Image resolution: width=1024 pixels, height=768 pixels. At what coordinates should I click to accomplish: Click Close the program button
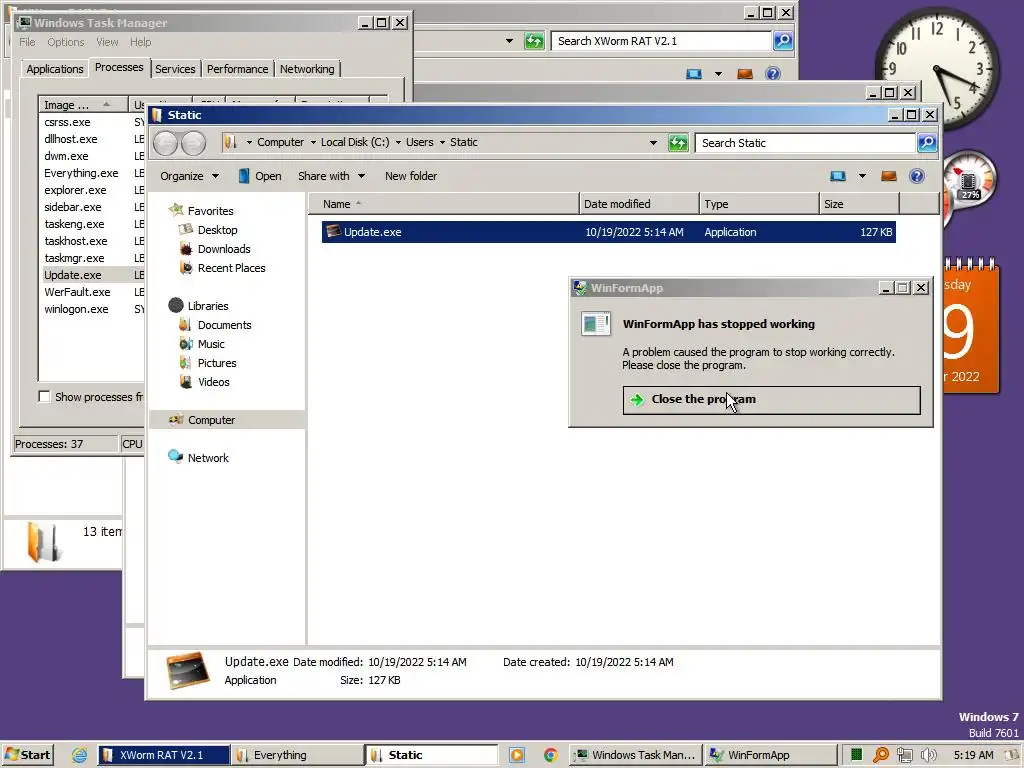(771, 400)
